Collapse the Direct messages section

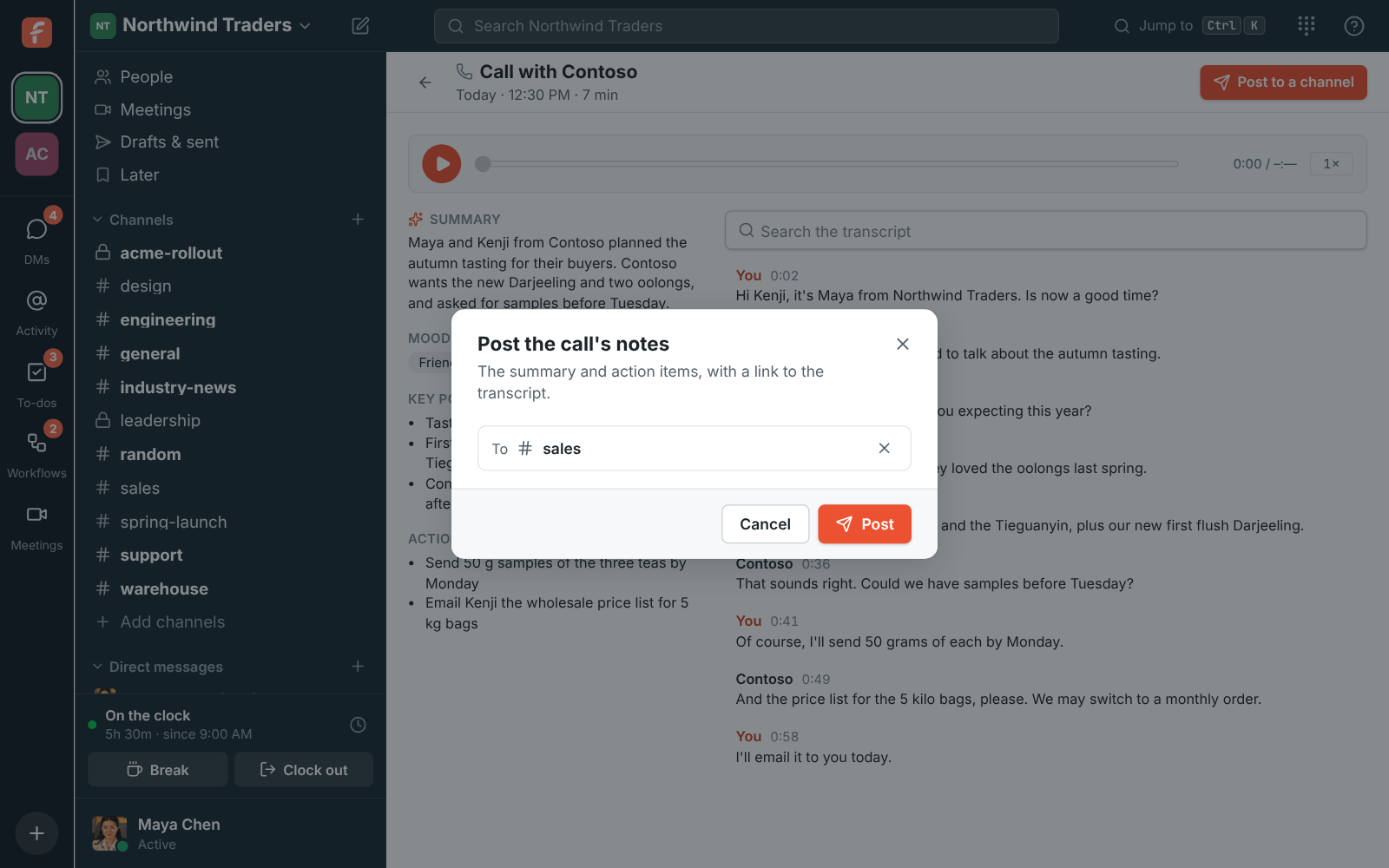tap(157, 667)
